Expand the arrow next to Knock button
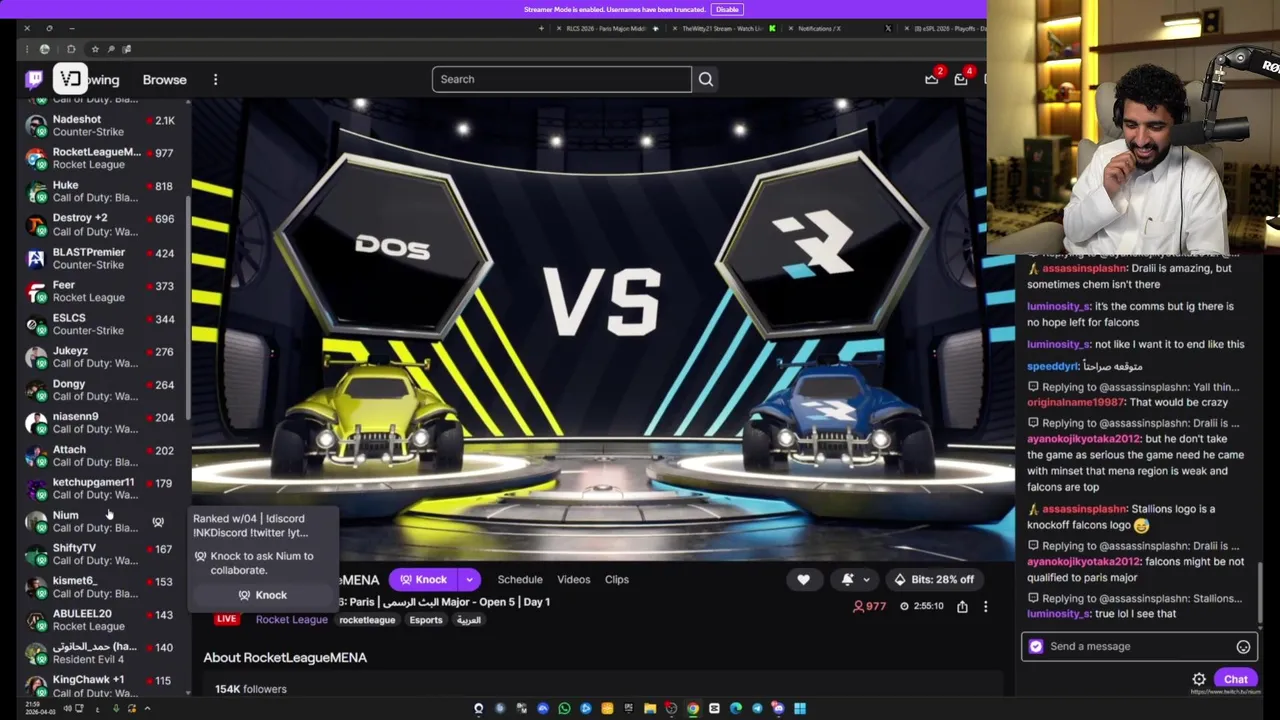The height and width of the screenshot is (720, 1280). pos(469,579)
